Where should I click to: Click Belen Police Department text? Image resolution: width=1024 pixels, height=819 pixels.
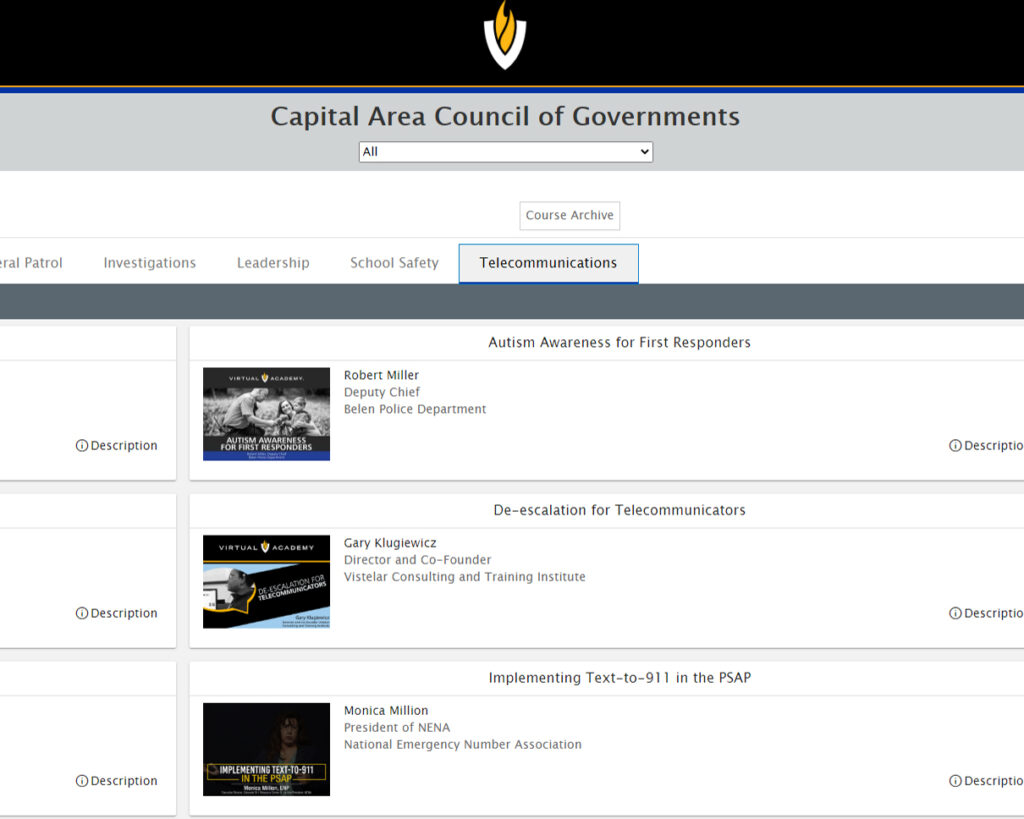[415, 409]
